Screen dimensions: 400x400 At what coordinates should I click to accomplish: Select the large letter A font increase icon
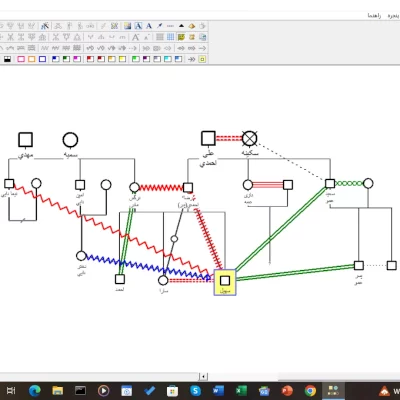tap(135, 37)
